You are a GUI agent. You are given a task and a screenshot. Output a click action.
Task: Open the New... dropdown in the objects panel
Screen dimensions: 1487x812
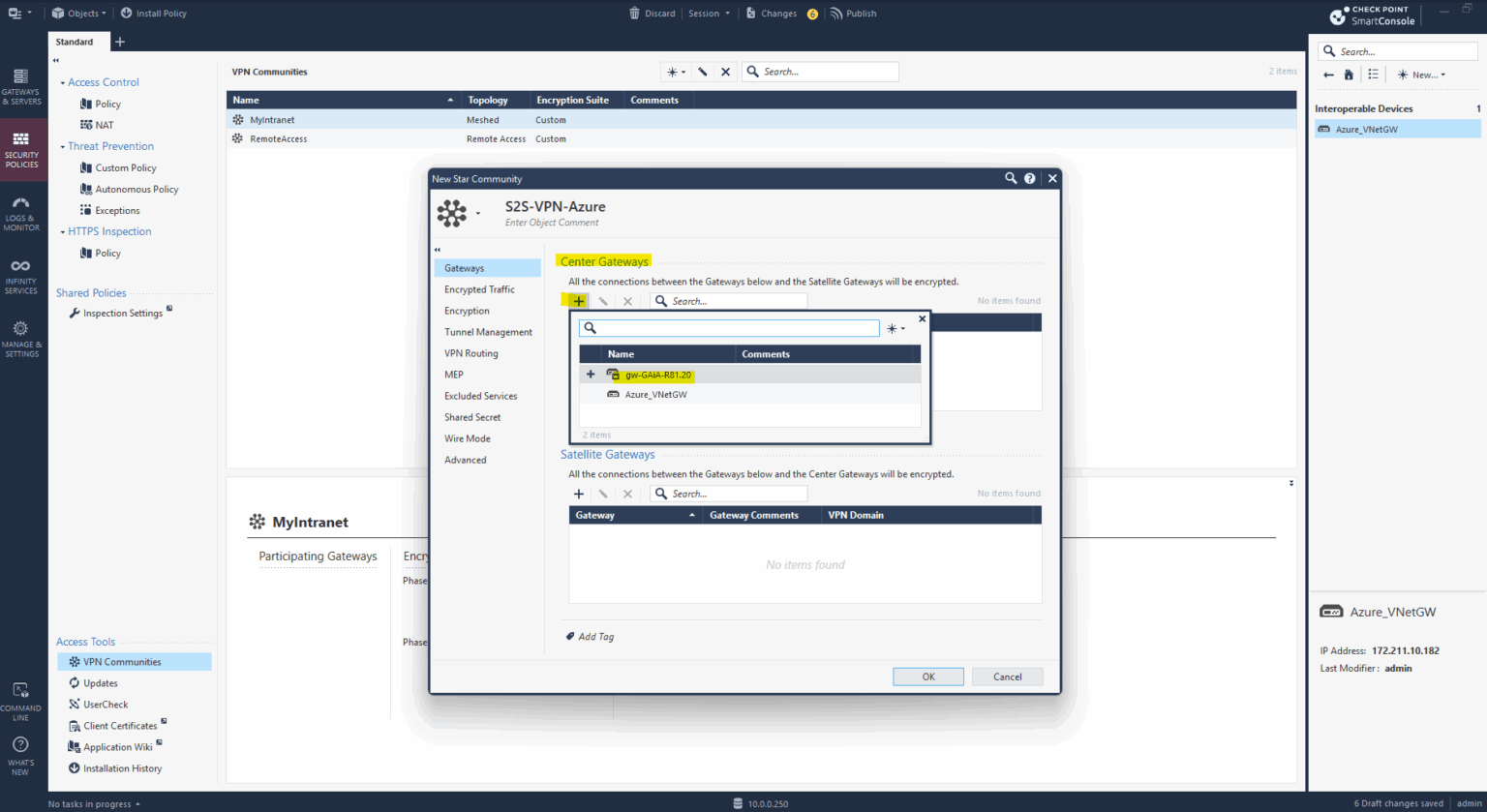(1421, 75)
